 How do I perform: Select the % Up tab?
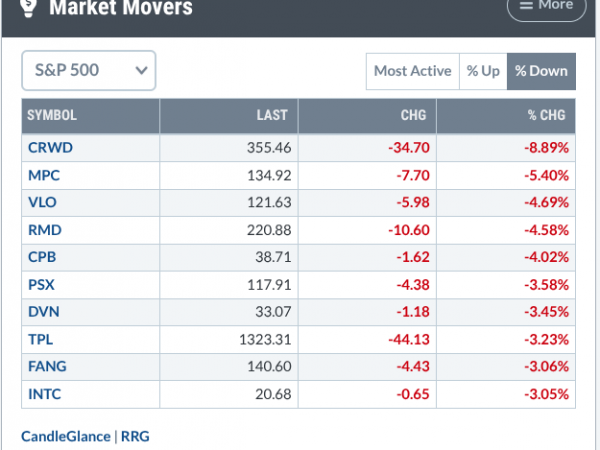[483, 71]
